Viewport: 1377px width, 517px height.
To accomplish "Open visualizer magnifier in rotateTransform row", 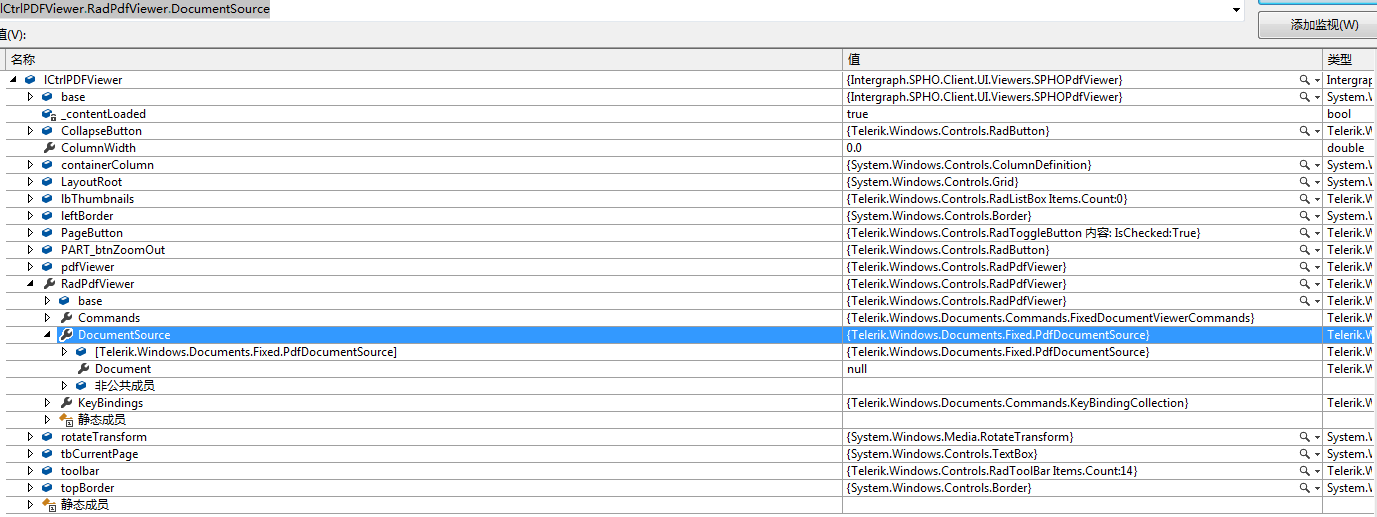I will coord(1304,437).
